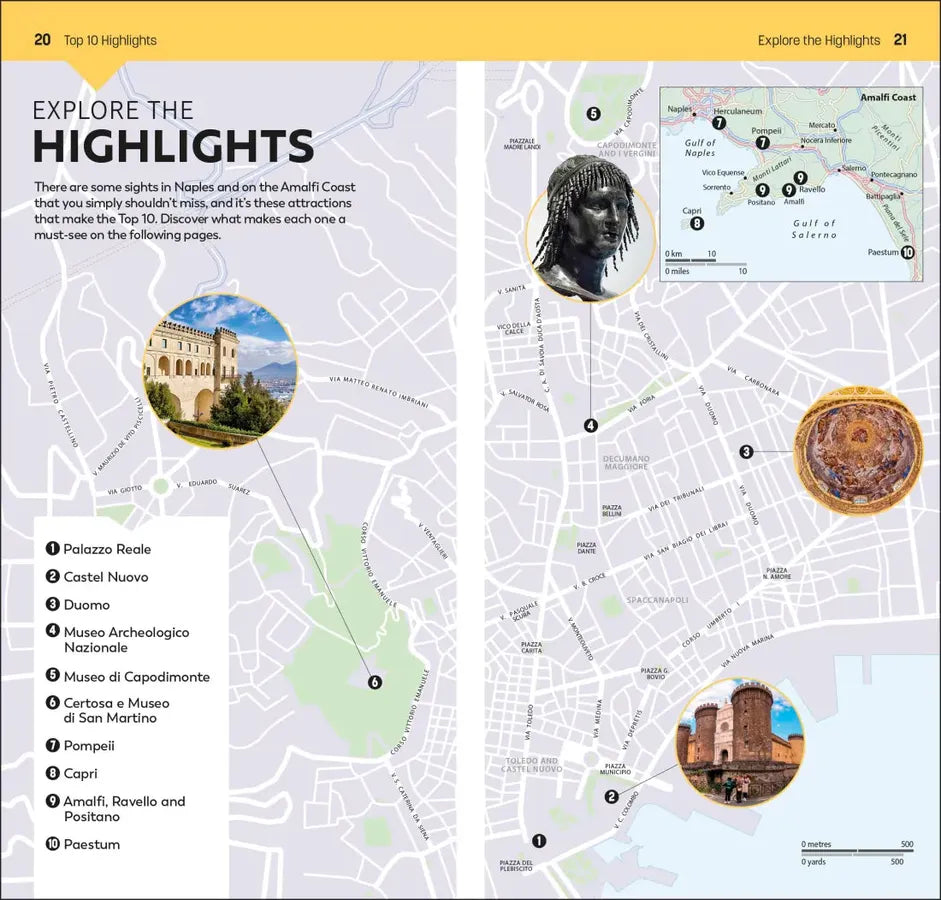Click map marker 6 by Corso Vittorio Emanuele
The image size is (941, 900).
(375, 683)
